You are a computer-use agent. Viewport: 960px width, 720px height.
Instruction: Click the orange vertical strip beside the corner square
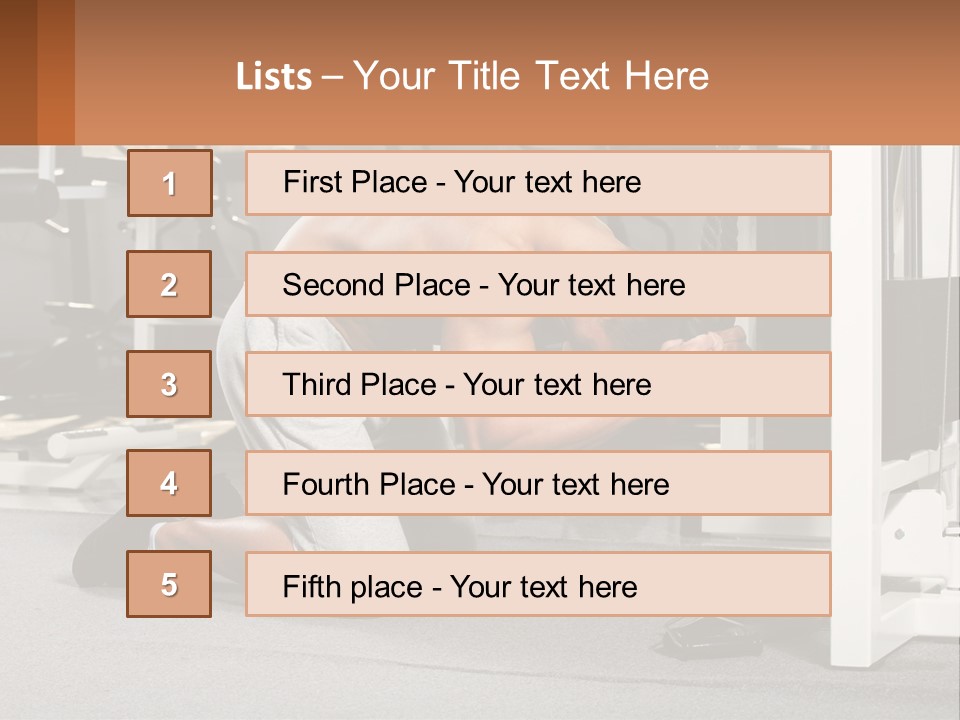[56, 72]
